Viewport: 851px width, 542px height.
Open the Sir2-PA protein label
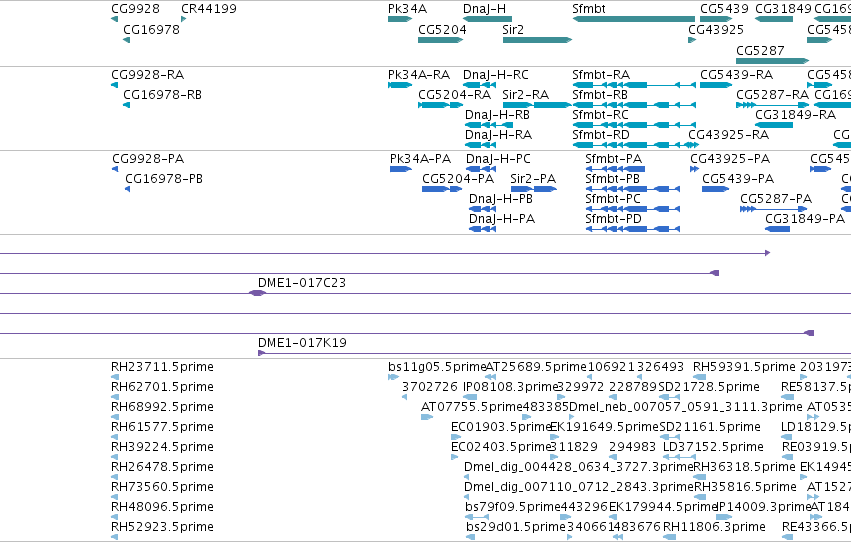(533, 179)
